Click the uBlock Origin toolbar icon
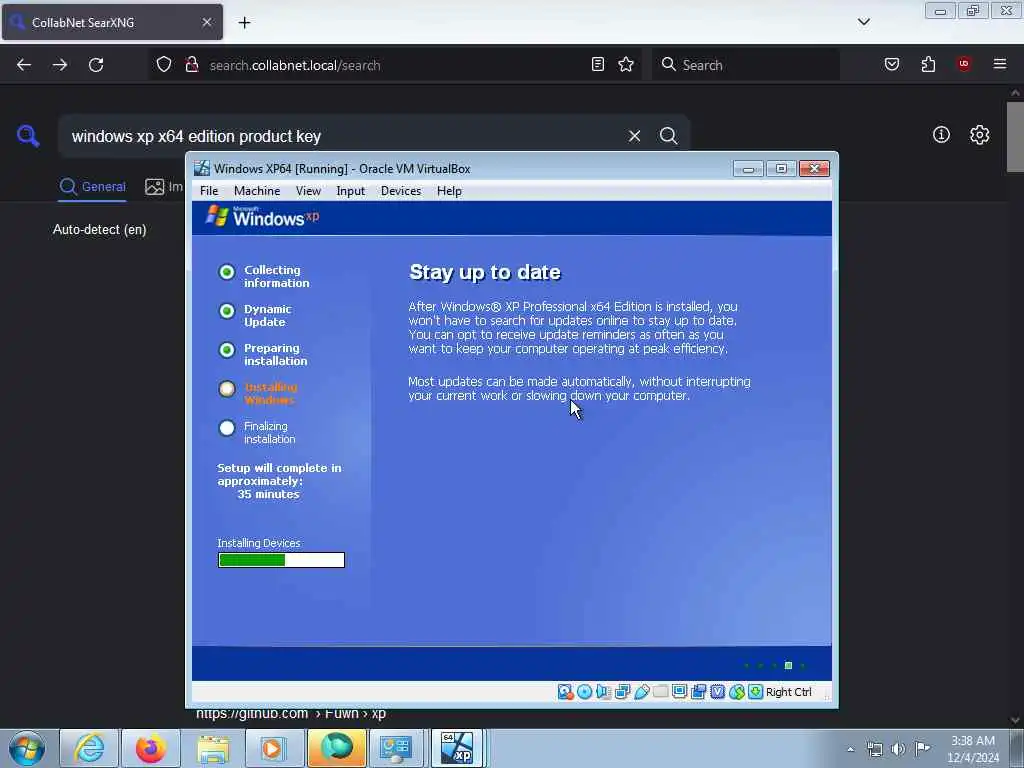 963,64
